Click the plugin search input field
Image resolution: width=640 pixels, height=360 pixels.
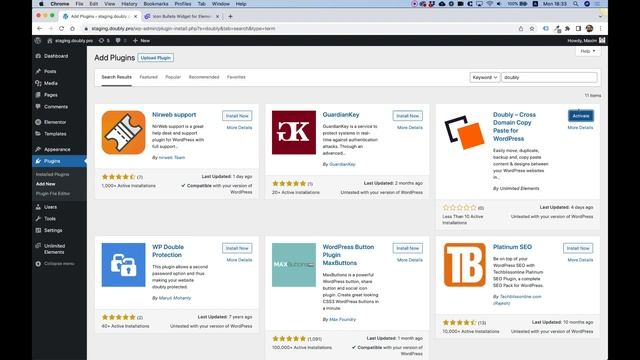[x=549, y=77]
